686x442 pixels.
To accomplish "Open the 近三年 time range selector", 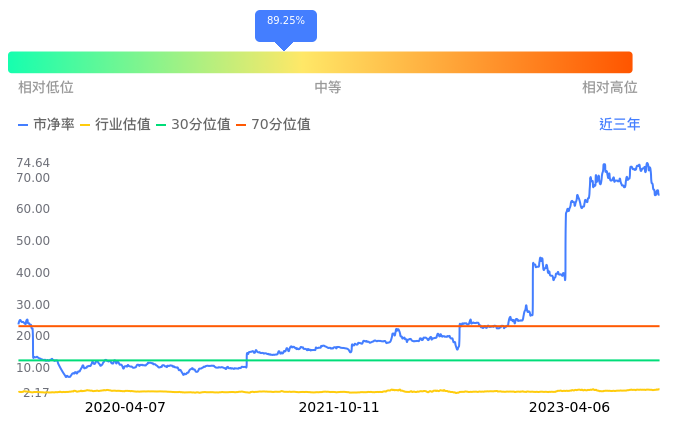I will pyautogui.click(x=619, y=125).
